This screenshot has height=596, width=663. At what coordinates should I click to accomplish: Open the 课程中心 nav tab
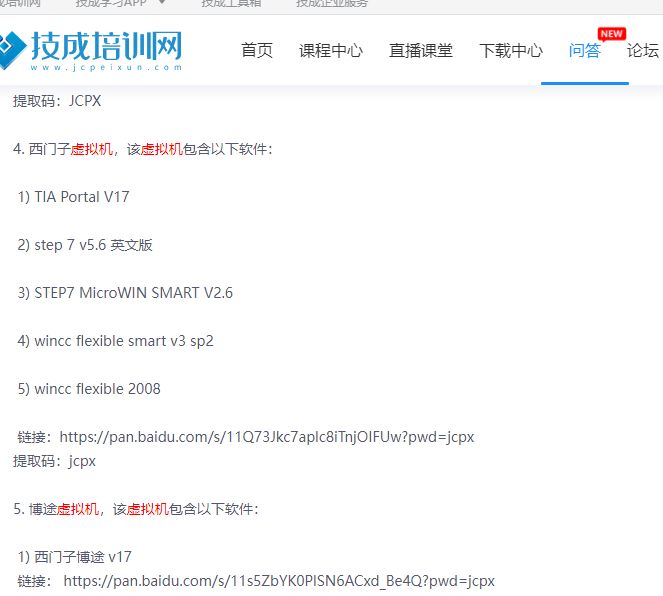click(x=331, y=50)
